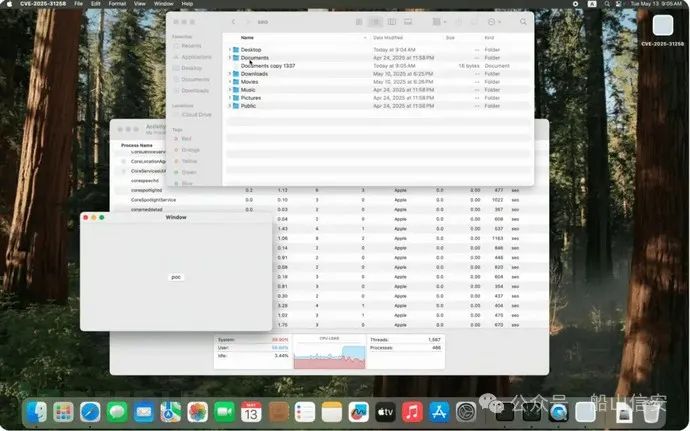The height and width of the screenshot is (431, 690).
Task: Open App Store from the Dock
Action: pyautogui.click(x=439, y=412)
